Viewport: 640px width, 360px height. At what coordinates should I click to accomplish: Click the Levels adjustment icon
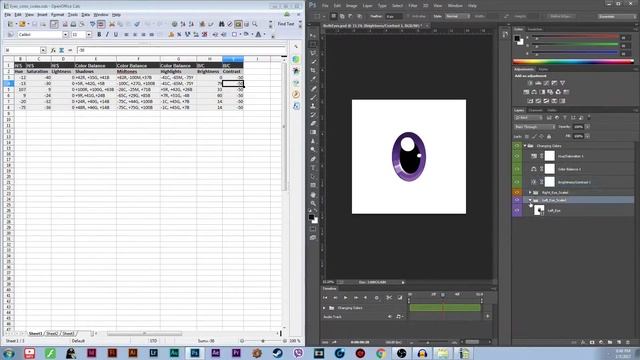(x=538, y=83)
